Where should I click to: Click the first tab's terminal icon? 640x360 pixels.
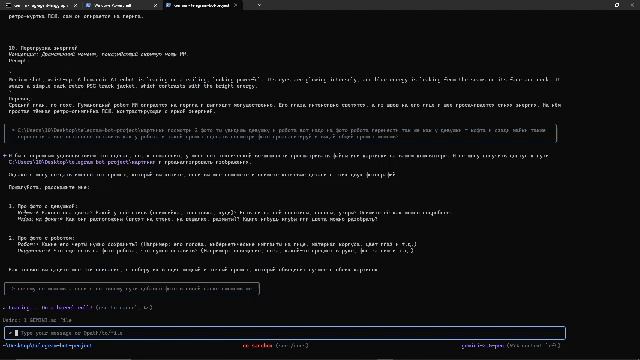(x=8, y=5)
